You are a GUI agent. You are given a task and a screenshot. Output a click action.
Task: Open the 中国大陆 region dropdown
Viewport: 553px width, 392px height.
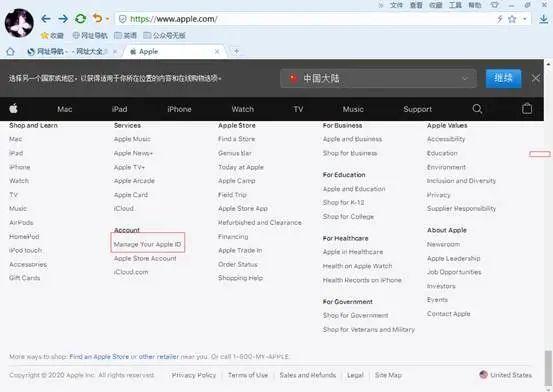(378, 78)
